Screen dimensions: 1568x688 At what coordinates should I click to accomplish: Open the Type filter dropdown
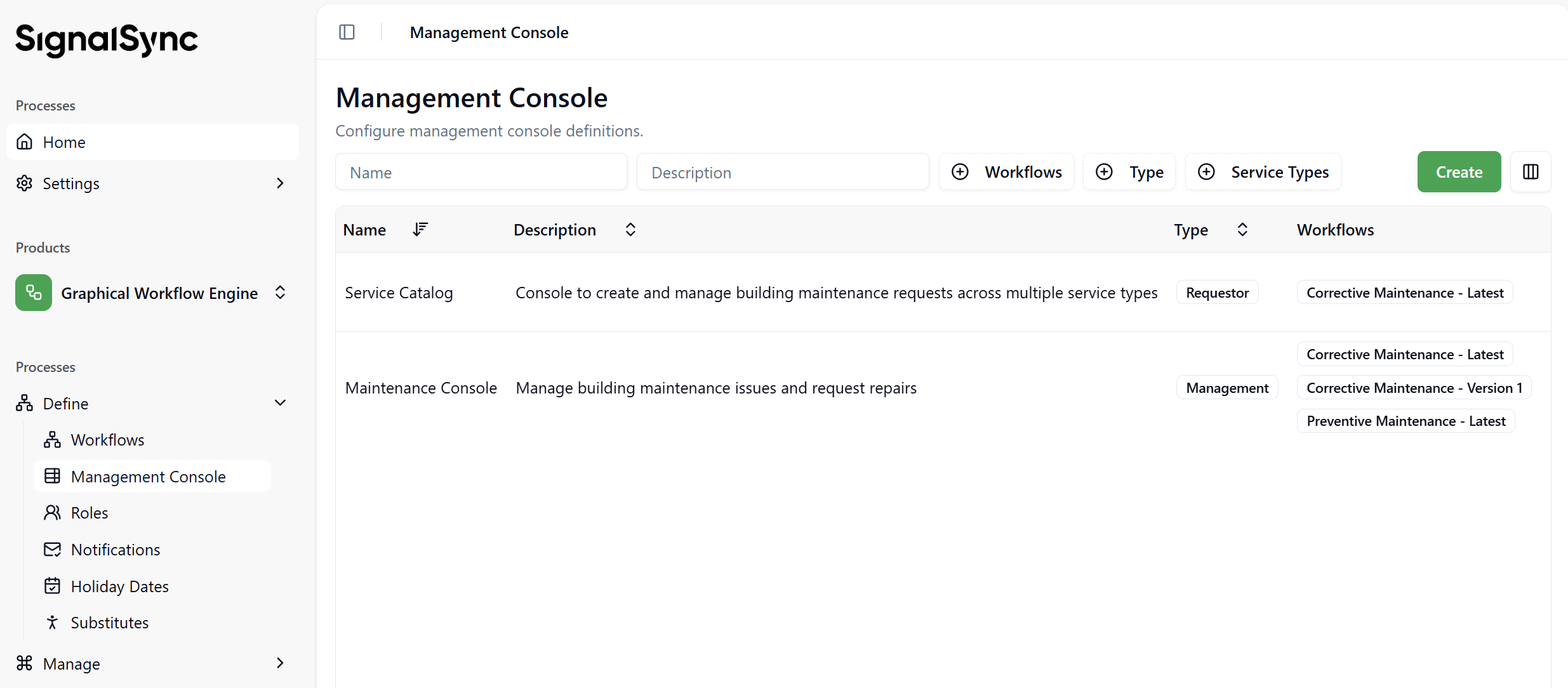1129,171
